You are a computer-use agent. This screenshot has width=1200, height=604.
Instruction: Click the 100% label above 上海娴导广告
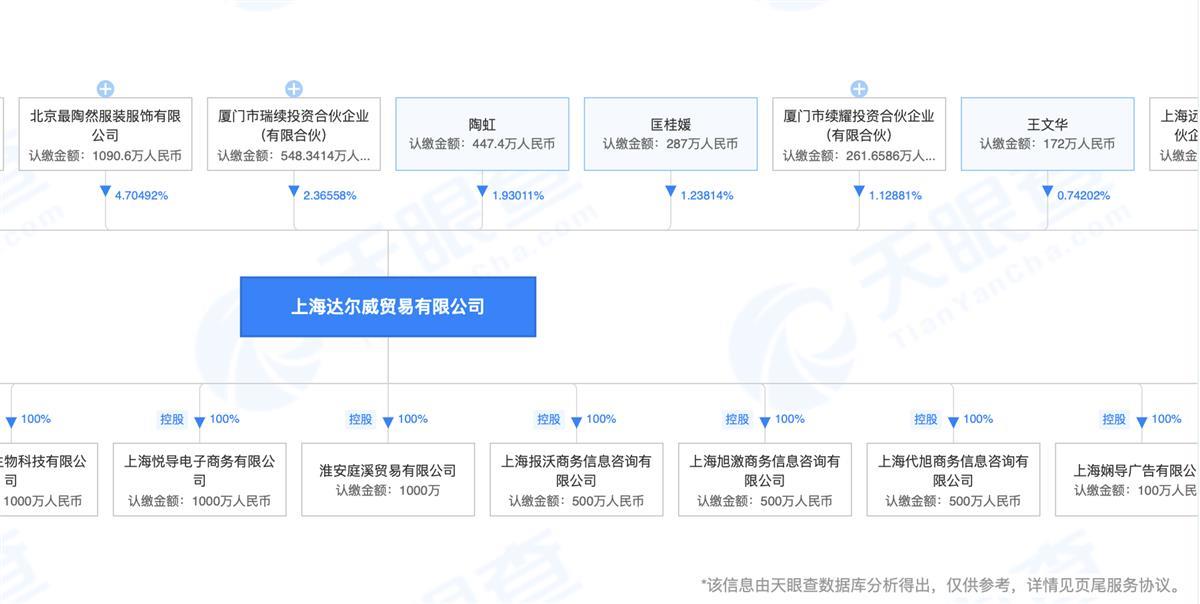[x=1167, y=419]
